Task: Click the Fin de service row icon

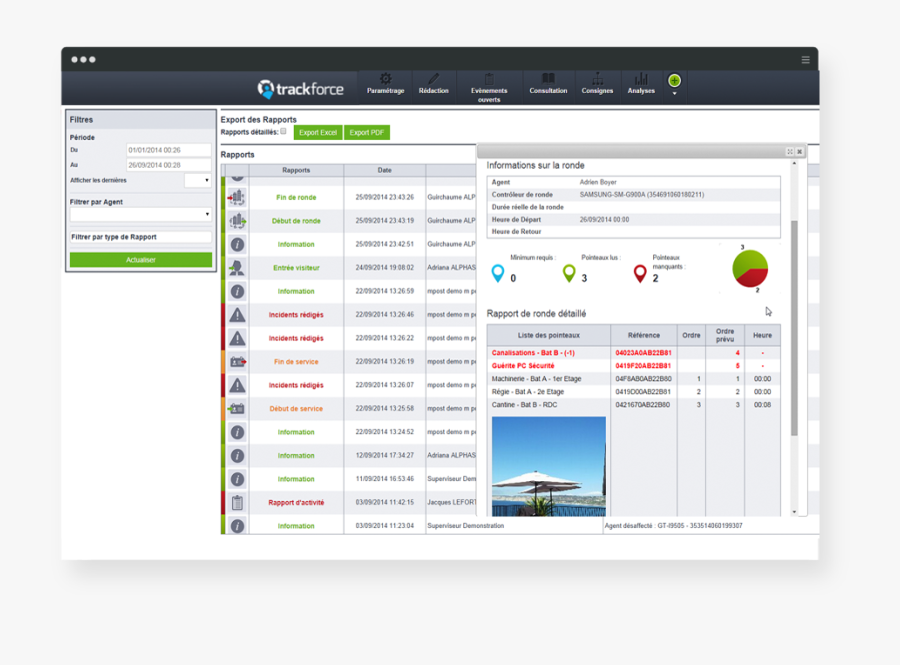Action: 237,362
